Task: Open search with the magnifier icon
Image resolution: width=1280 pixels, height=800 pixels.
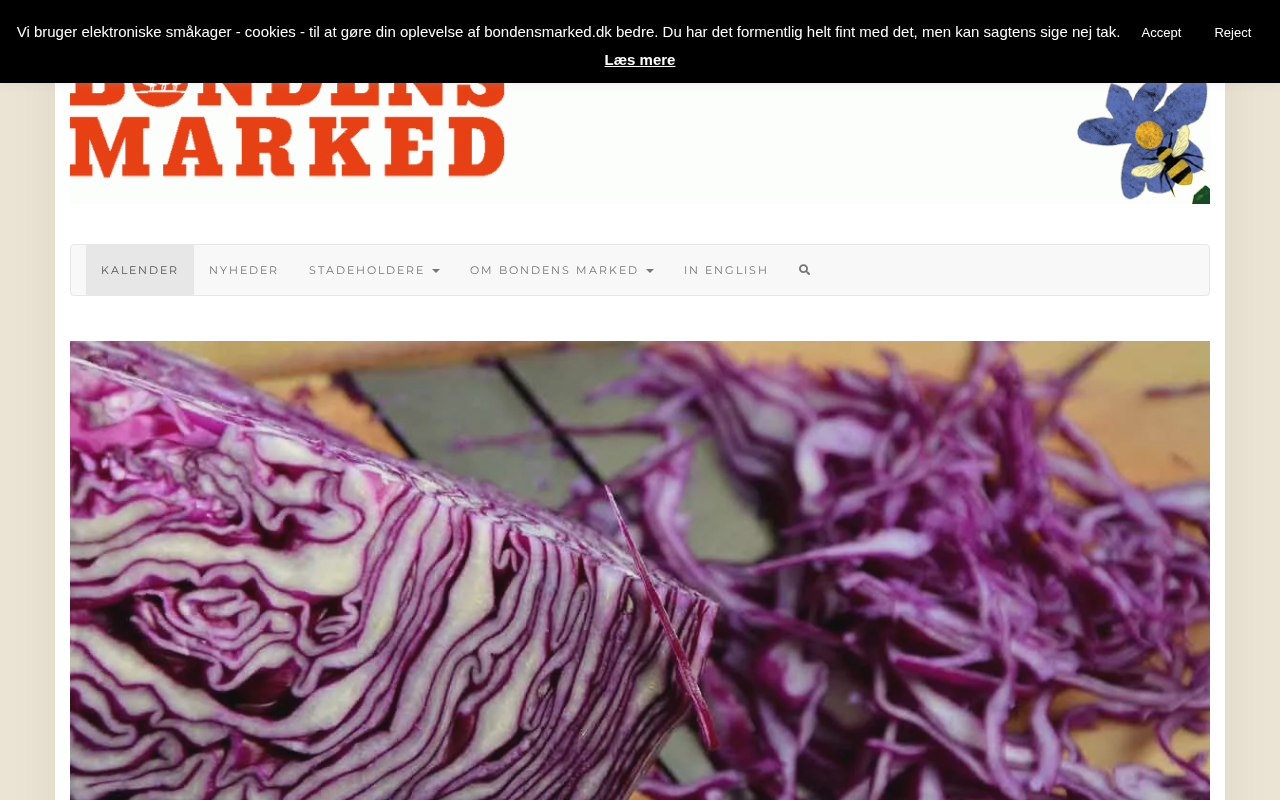Action: click(805, 270)
